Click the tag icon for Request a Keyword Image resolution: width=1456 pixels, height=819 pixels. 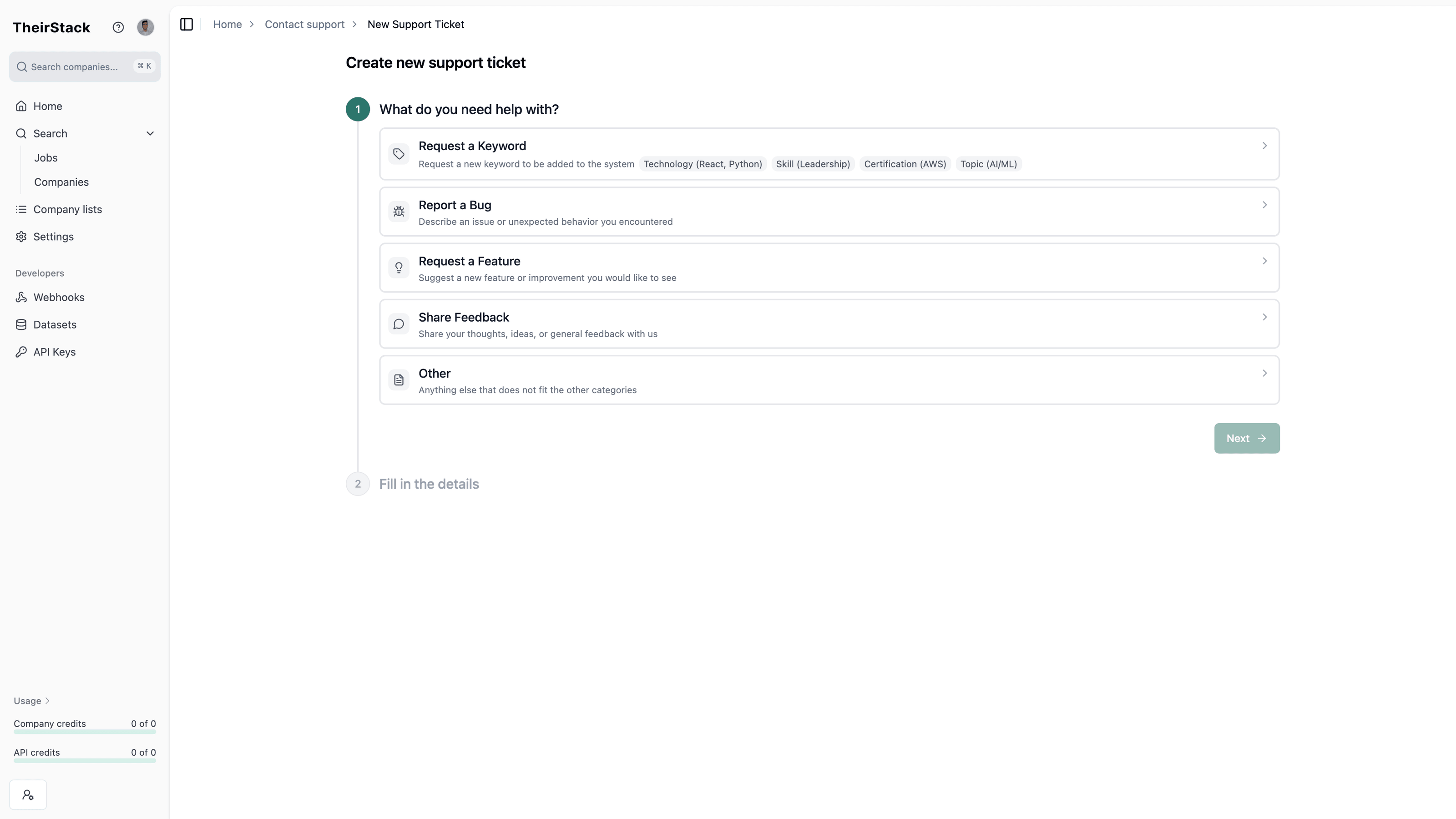399,154
